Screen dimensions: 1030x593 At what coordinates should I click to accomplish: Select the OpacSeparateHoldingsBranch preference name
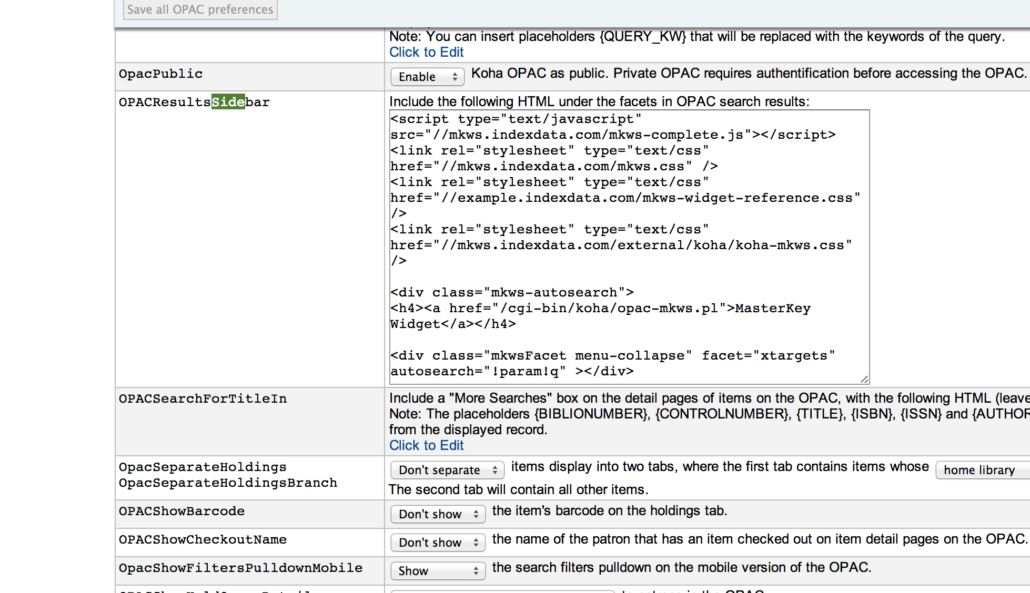pos(228,483)
